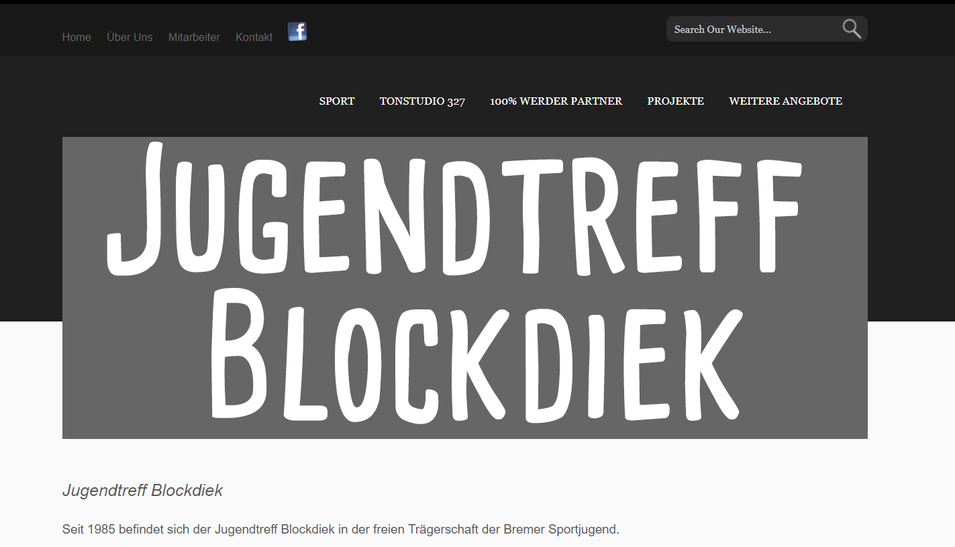The width and height of the screenshot is (955, 547).
Task: Visit the Mitarbeiter page
Action: pyautogui.click(x=194, y=37)
